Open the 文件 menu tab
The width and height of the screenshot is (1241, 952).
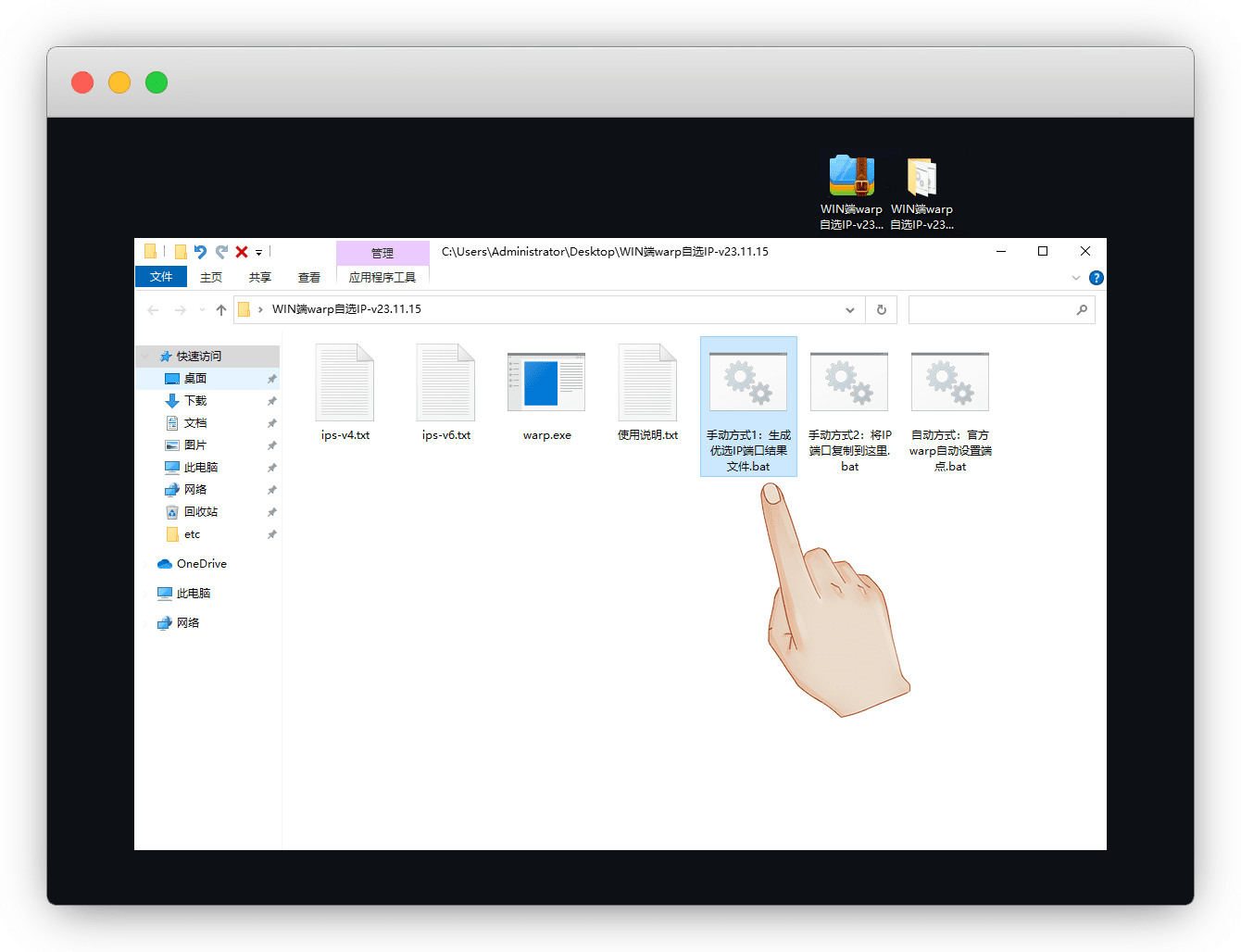161,277
